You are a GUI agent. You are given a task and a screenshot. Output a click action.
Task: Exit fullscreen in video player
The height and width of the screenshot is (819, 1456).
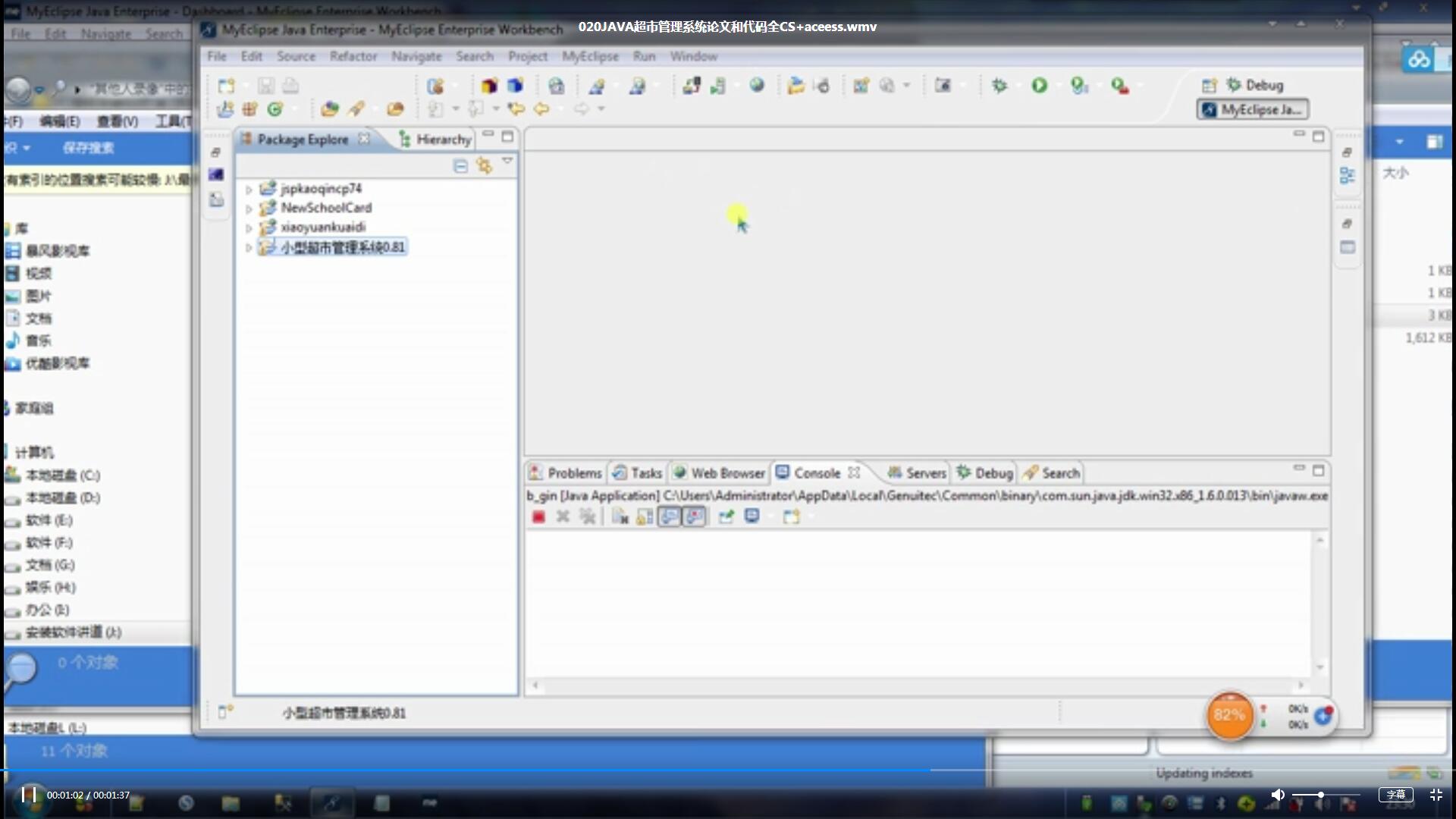tap(1436, 795)
